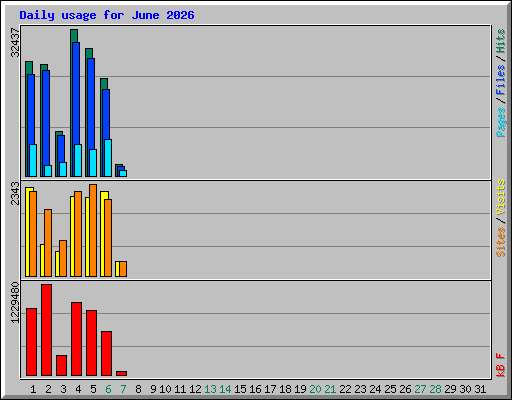This screenshot has height=400, width=512.
Task: Select the orange sites bar for day 3
Action: point(63,258)
